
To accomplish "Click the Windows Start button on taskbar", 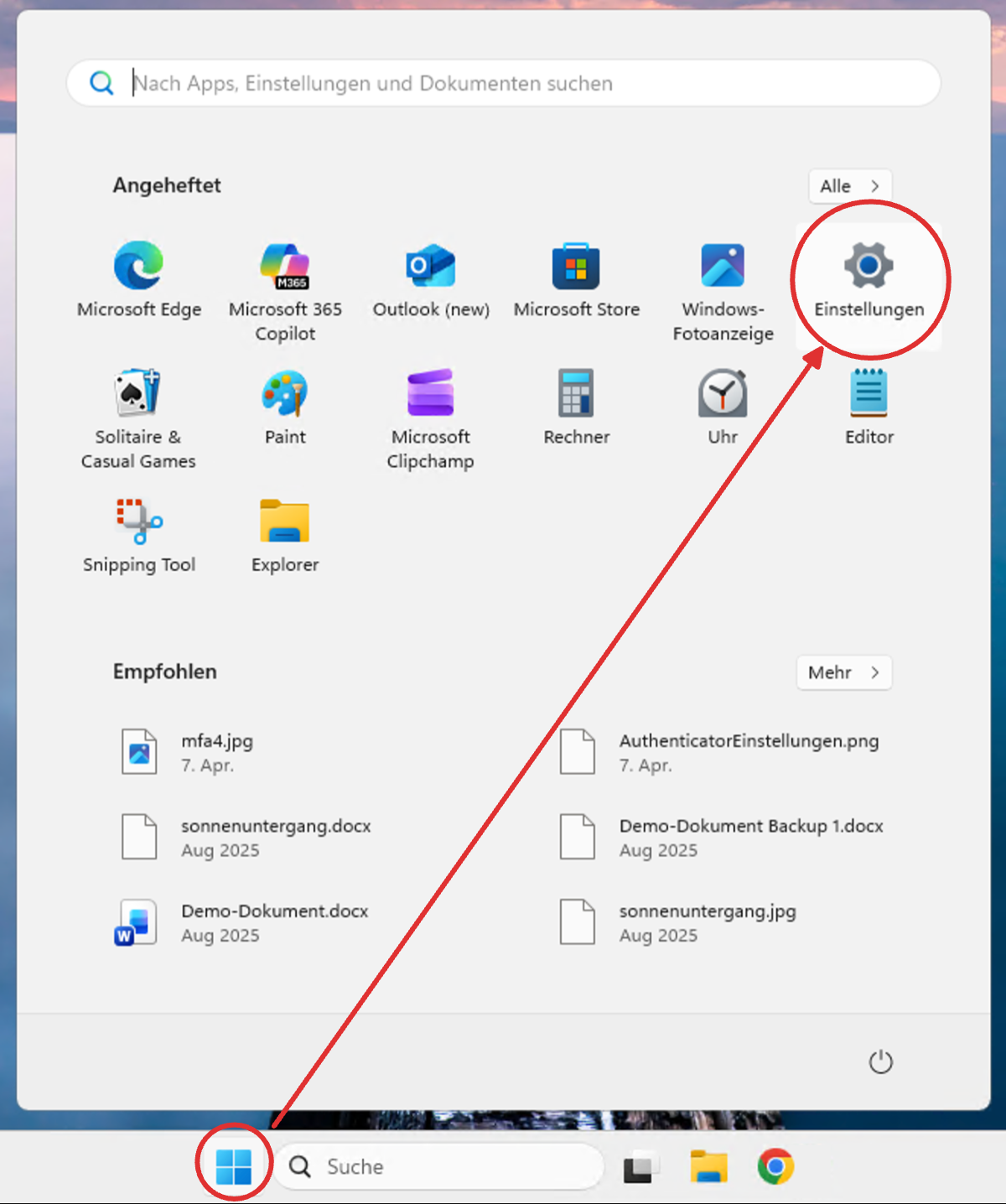I will [x=234, y=1166].
